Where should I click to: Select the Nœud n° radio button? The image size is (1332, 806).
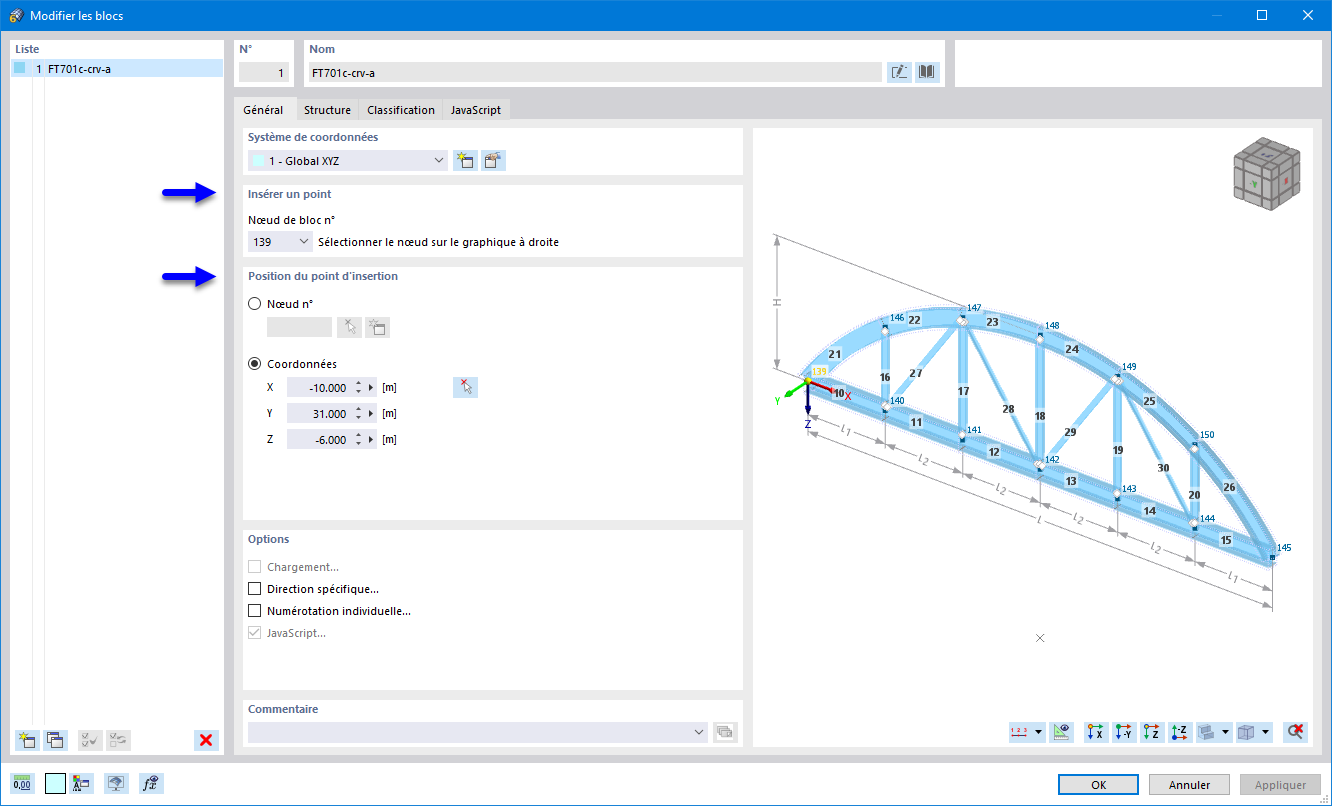click(255, 303)
